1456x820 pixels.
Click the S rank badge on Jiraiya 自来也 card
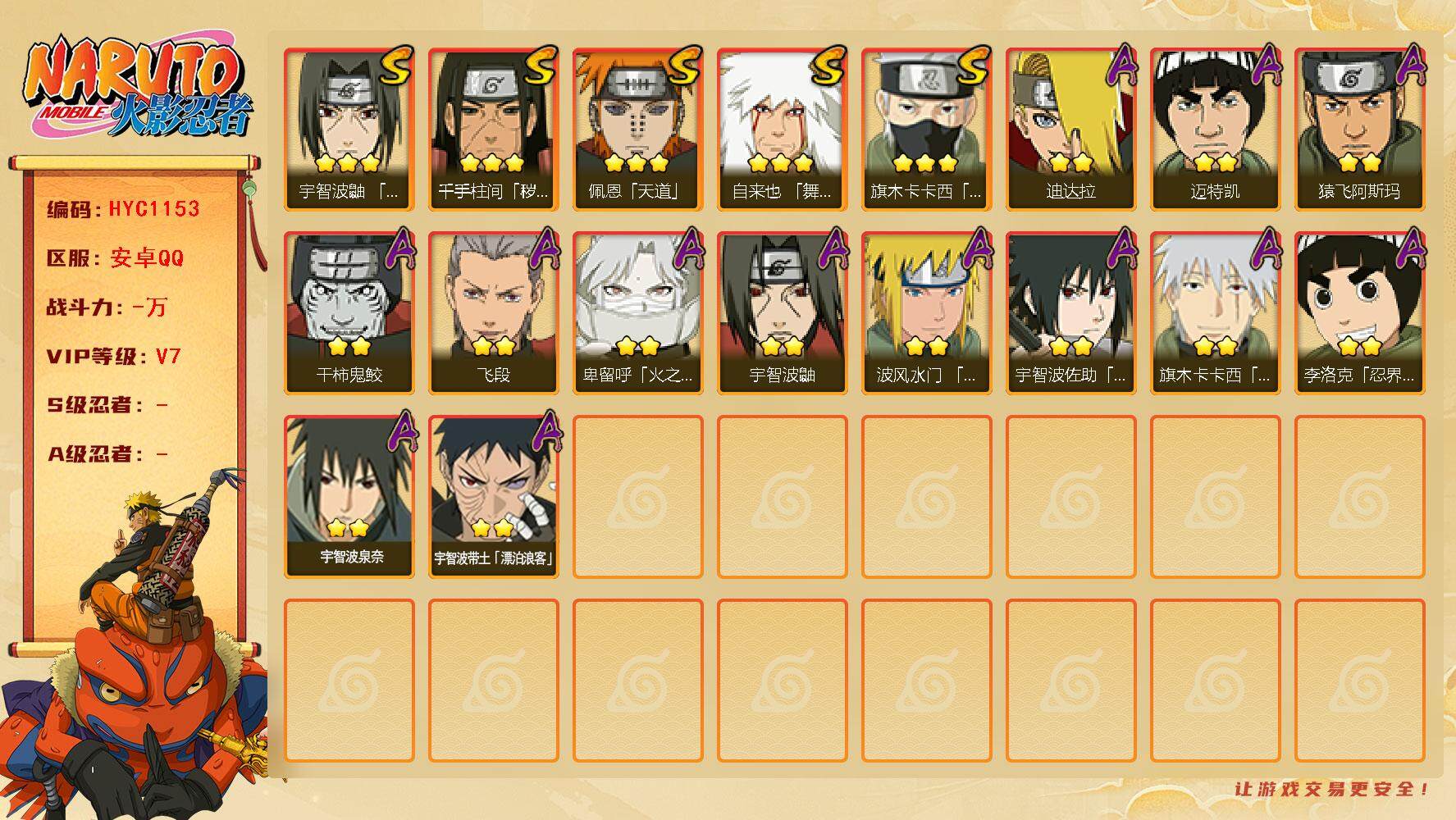pyautogui.click(x=829, y=66)
